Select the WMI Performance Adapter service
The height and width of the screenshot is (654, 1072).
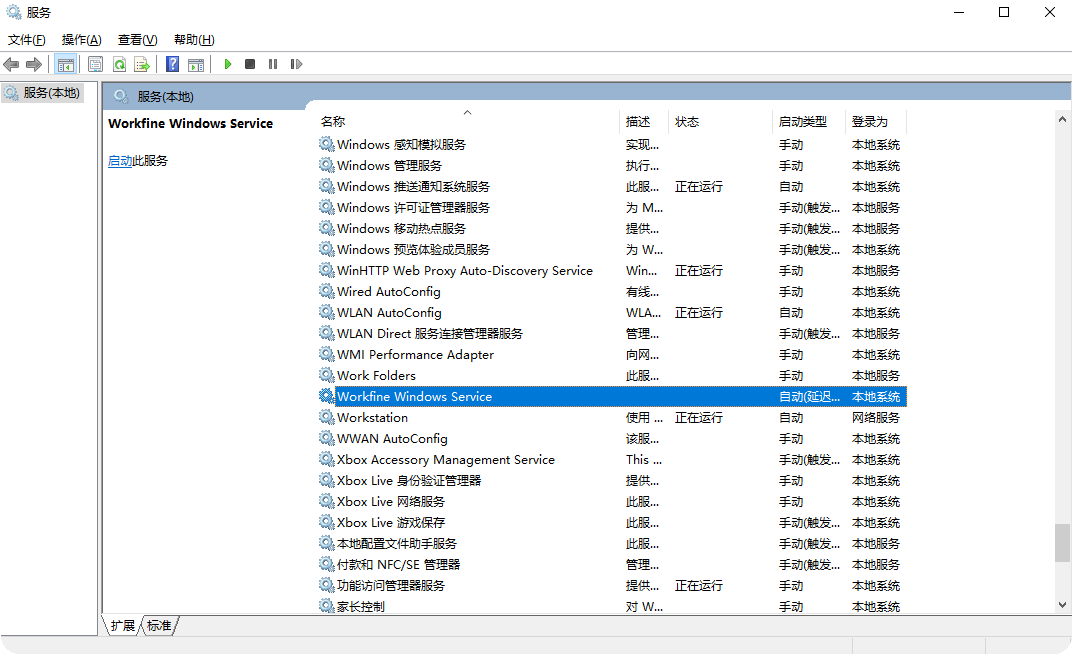[612, 354]
